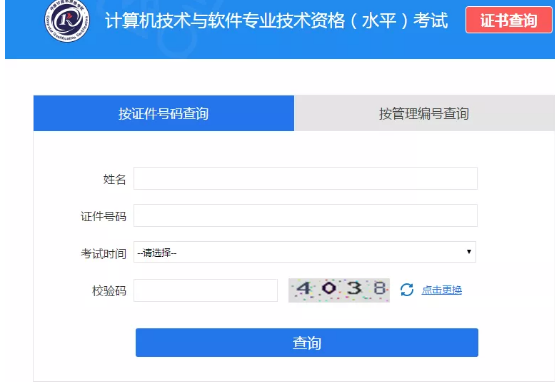Open the 证书查询 certificate query button
Image resolution: width=555 pixels, height=382 pixels.
[509, 20]
